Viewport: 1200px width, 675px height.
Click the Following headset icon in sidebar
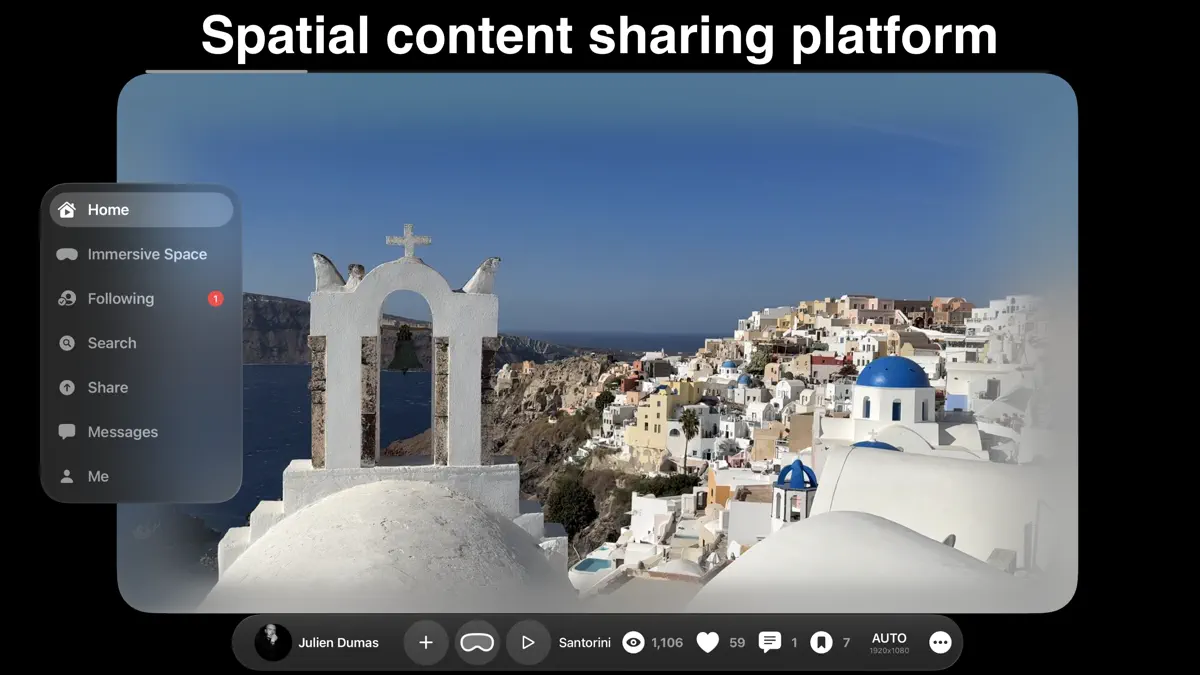[x=67, y=298]
